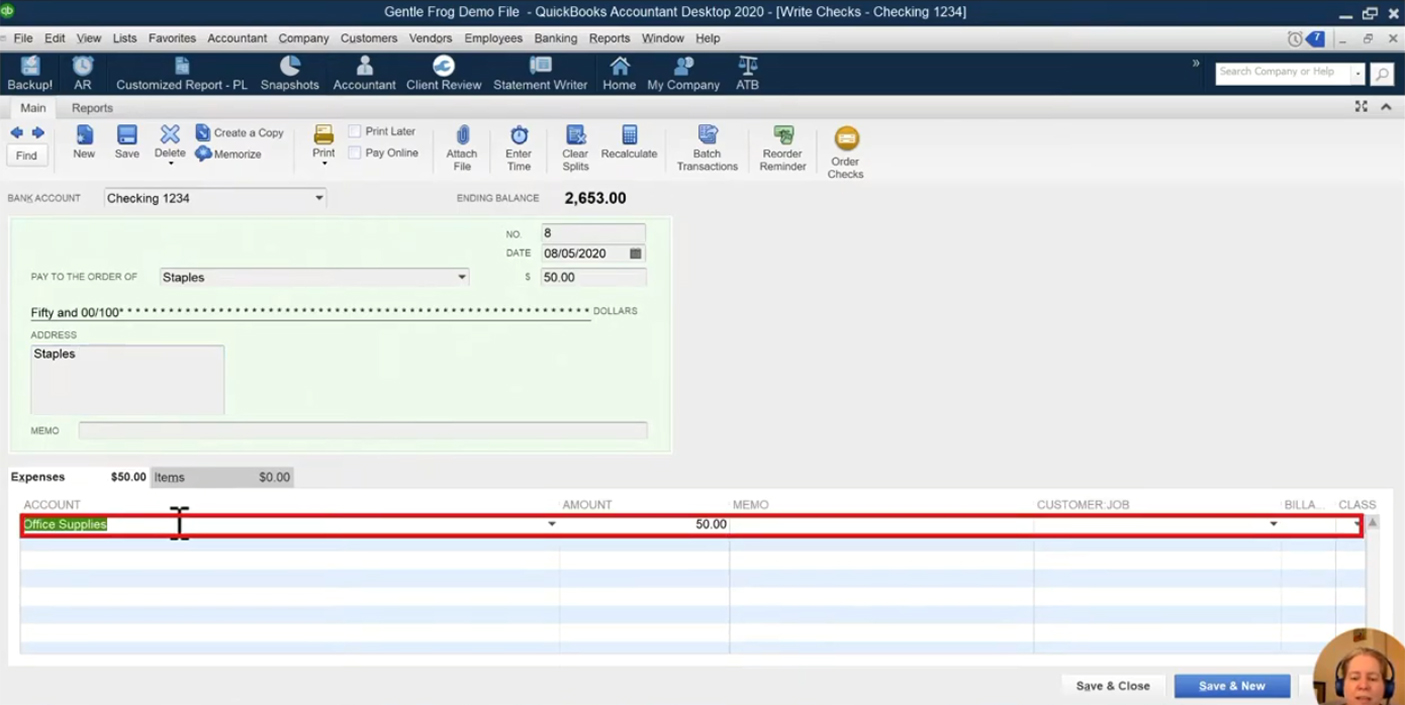Open the Accountant menu
This screenshot has width=1405, height=705.
(x=237, y=38)
